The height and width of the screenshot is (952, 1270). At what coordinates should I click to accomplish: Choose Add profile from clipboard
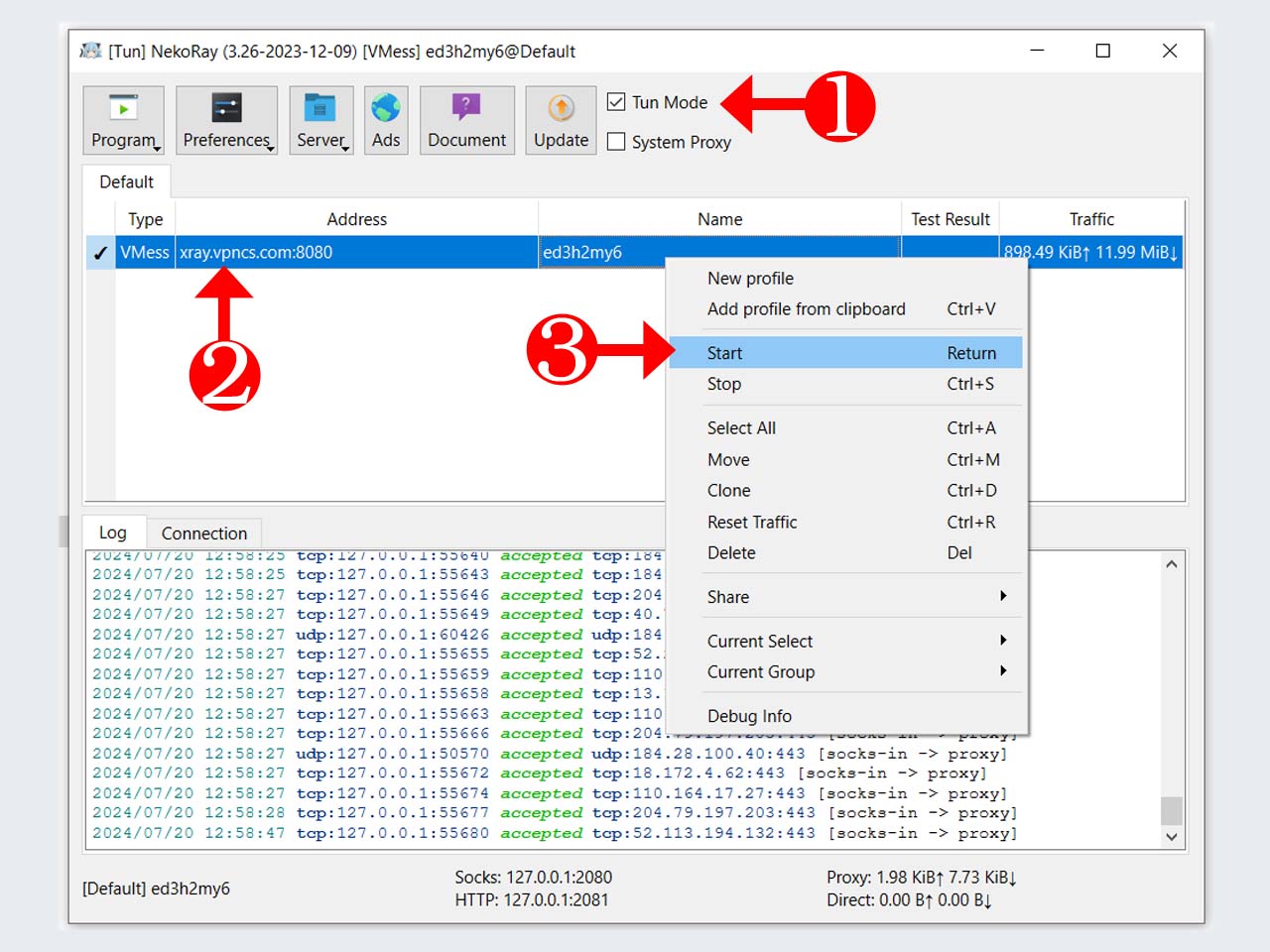(x=846, y=309)
